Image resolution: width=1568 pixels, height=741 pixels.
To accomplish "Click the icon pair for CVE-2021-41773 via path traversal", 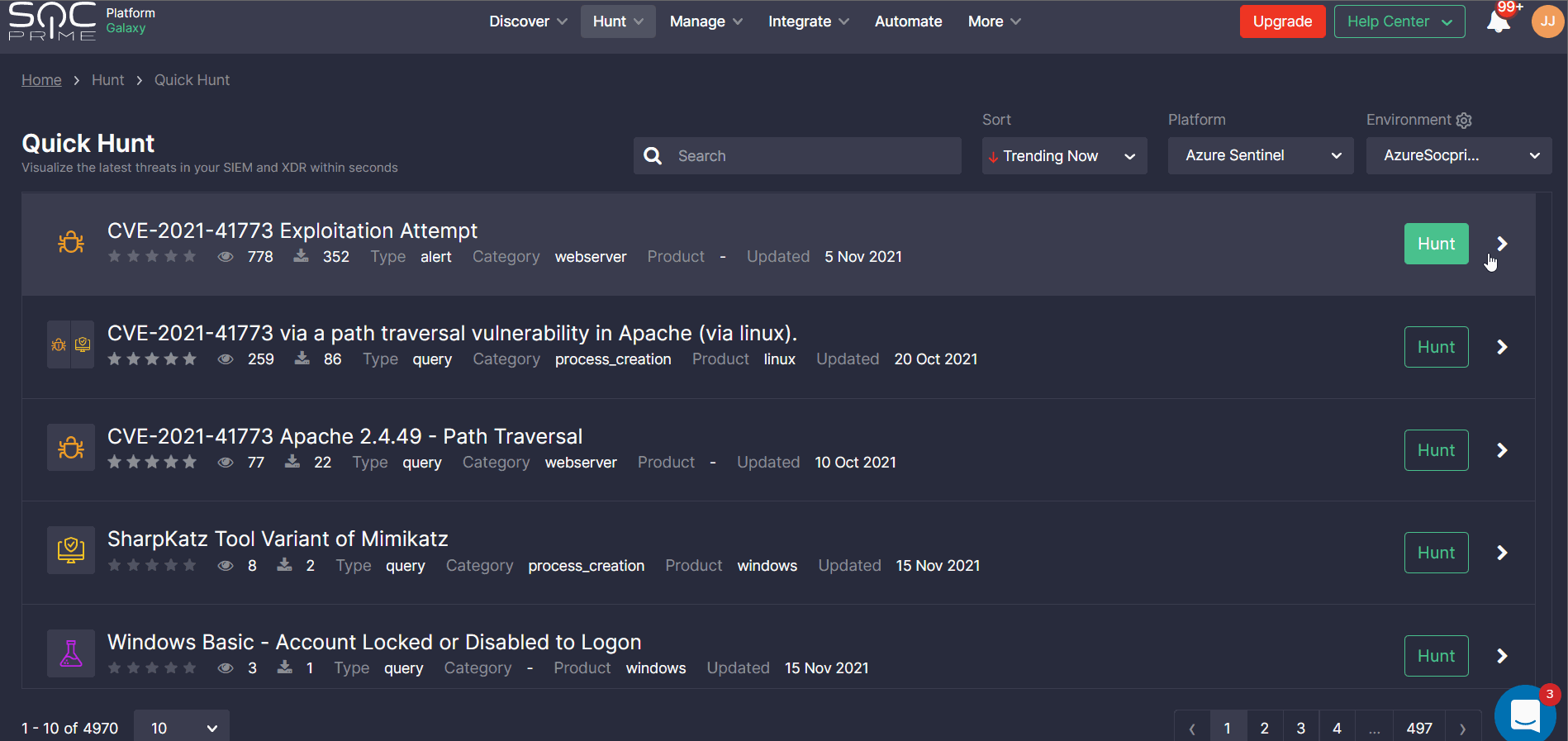I will coord(71,344).
